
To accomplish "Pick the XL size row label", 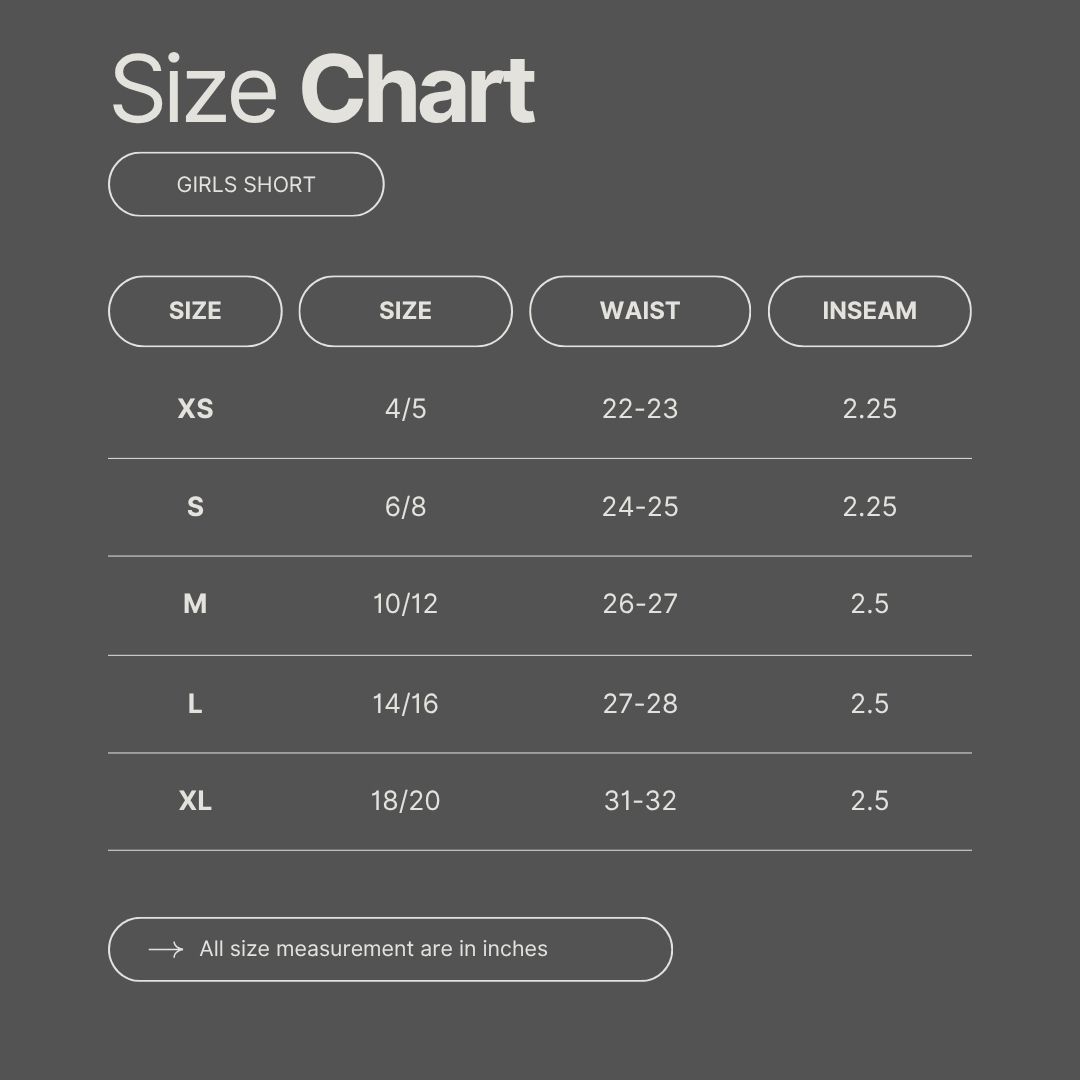I will pos(195,801).
